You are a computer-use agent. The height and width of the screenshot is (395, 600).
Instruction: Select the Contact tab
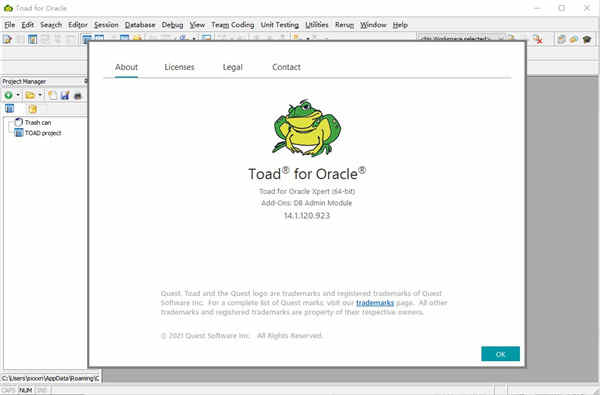coord(286,67)
